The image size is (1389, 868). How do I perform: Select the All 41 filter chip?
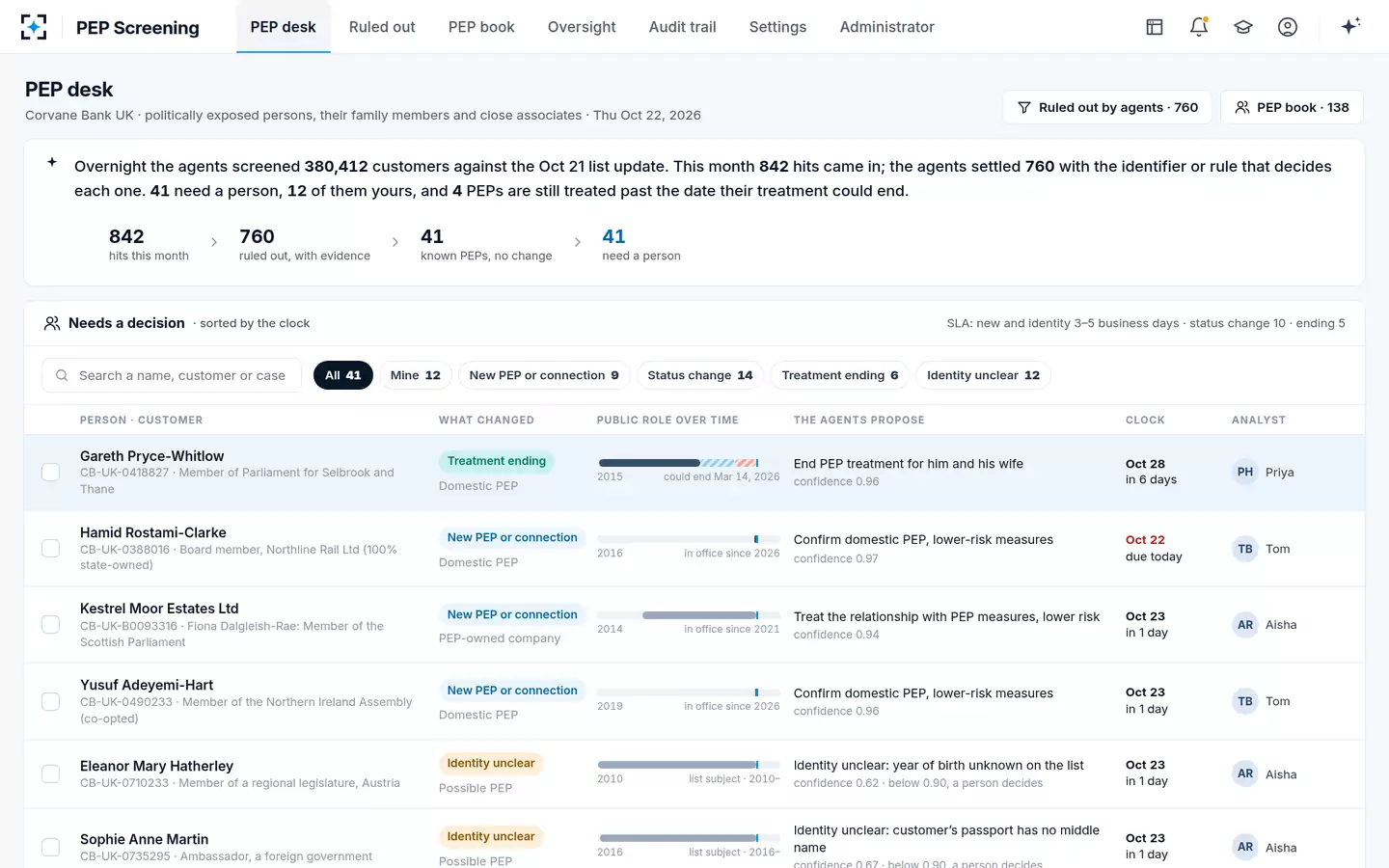click(343, 375)
